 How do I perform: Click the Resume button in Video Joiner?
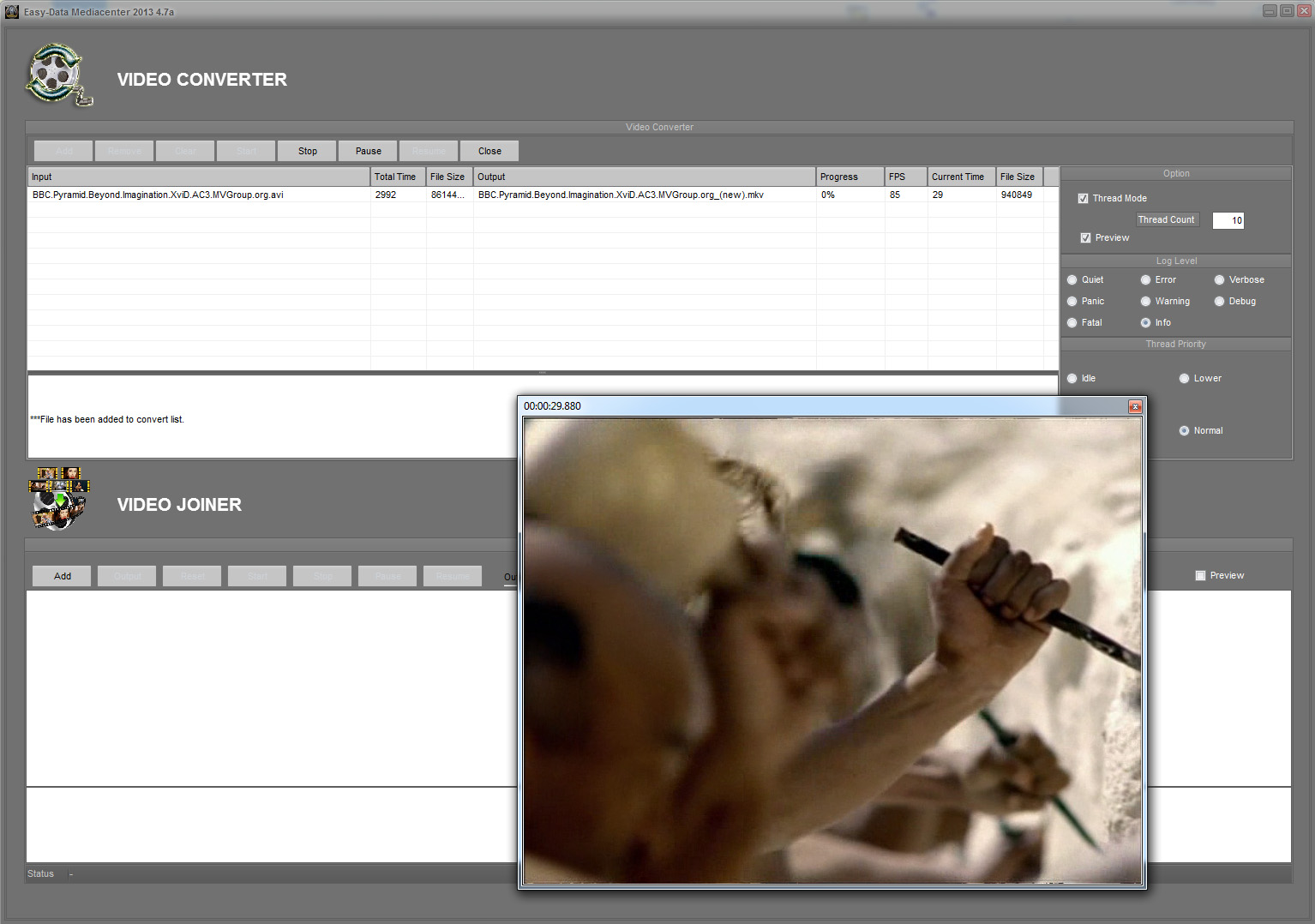(x=453, y=576)
